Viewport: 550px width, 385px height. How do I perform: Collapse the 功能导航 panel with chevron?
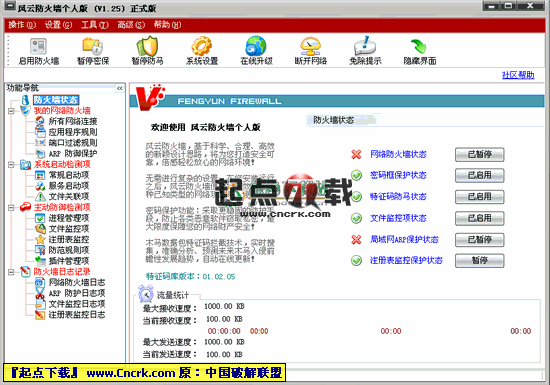120,88
